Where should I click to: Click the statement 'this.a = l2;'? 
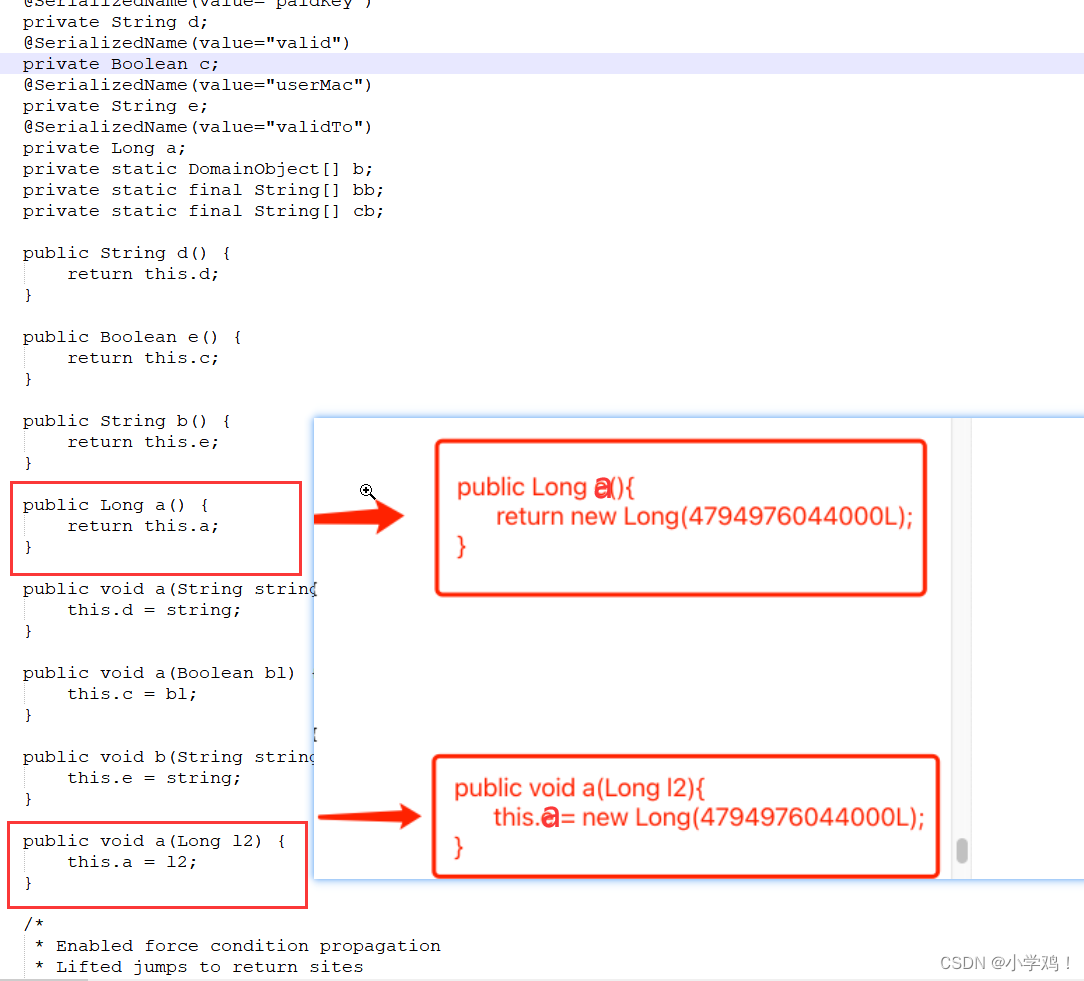click(x=131, y=862)
